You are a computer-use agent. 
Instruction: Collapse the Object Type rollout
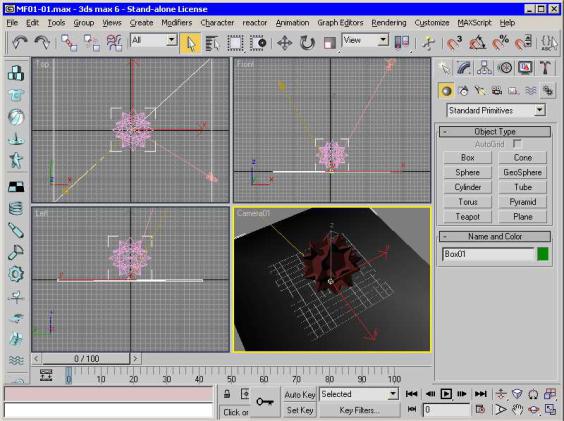(495, 131)
